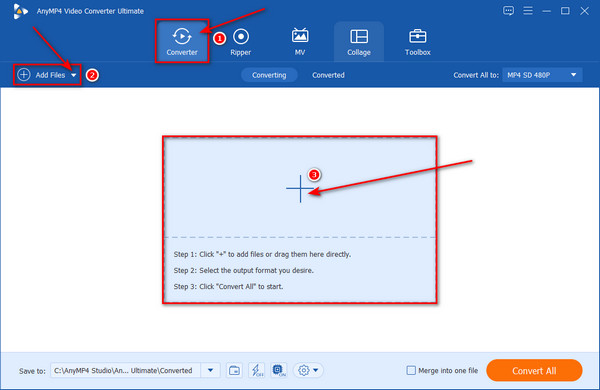Image resolution: width=600 pixels, height=390 pixels.
Task: Click the 'Step 2' instruction text
Action: tap(243, 270)
